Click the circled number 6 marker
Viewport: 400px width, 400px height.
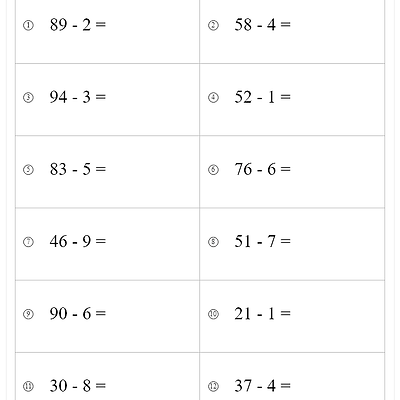[x=213, y=170]
